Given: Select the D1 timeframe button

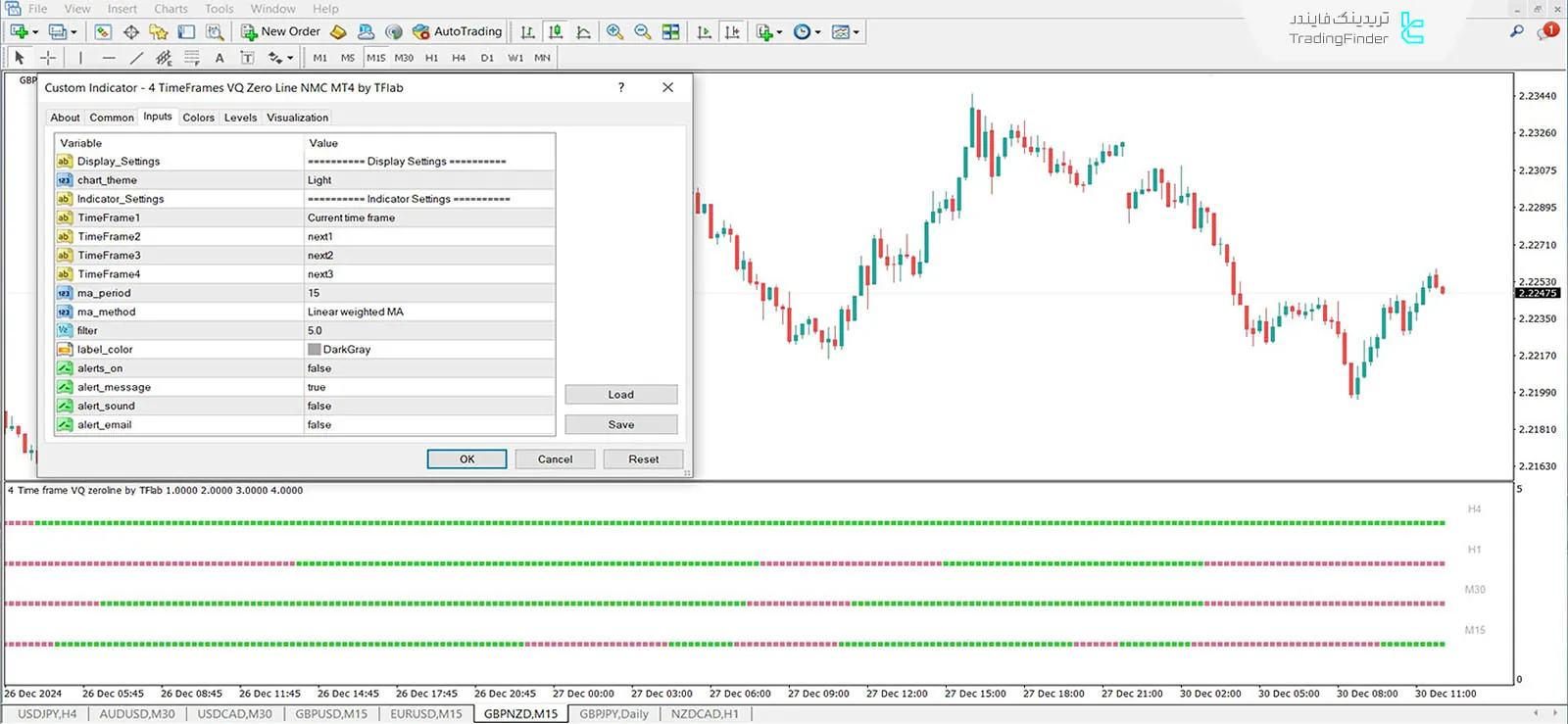Looking at the screenshot, I should coord(487,58).
